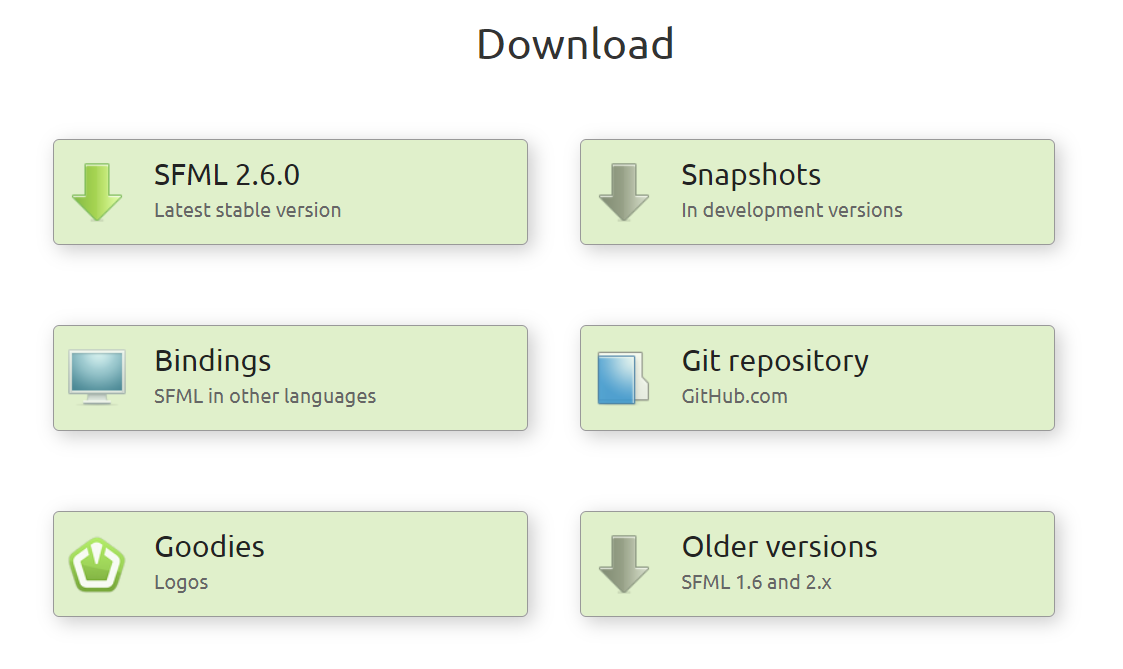Click the blue folder icon for Git repository
This screenshot has width=1123, height=669.
click(x=623, y=377)
